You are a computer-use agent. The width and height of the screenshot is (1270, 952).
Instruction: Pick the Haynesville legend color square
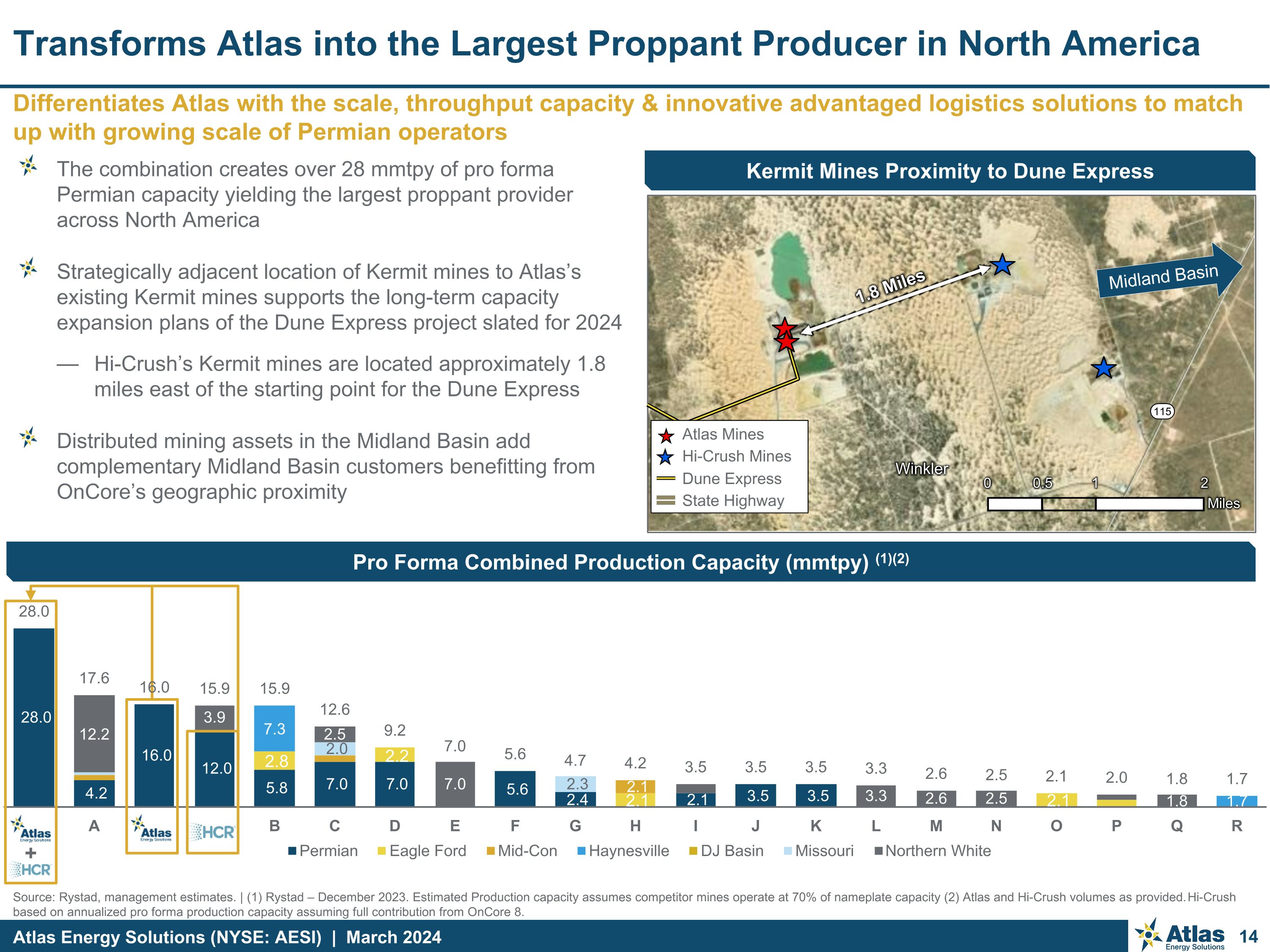(582, 851)
